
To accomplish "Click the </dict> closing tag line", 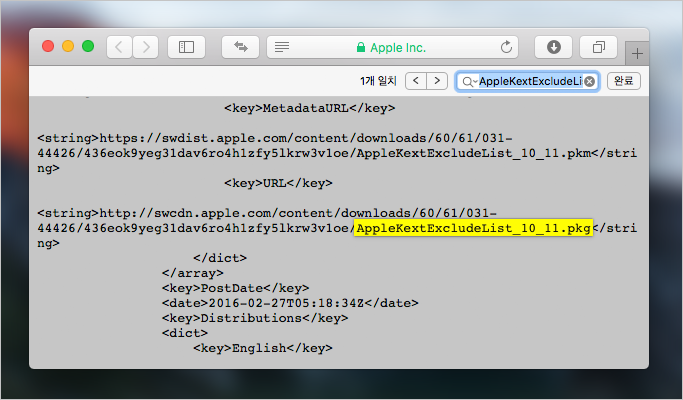I will 220,258.
